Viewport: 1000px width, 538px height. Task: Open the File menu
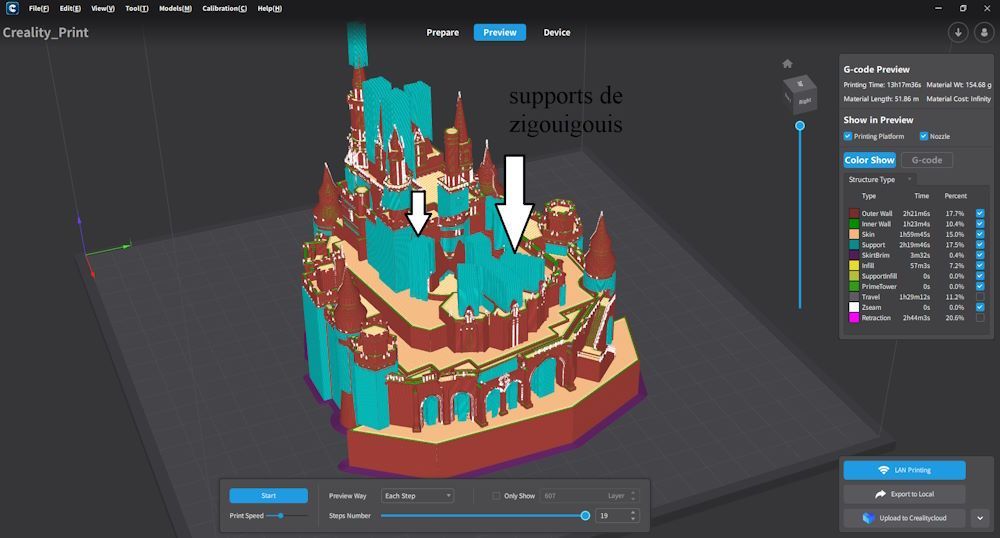click(x=38, y=8)
